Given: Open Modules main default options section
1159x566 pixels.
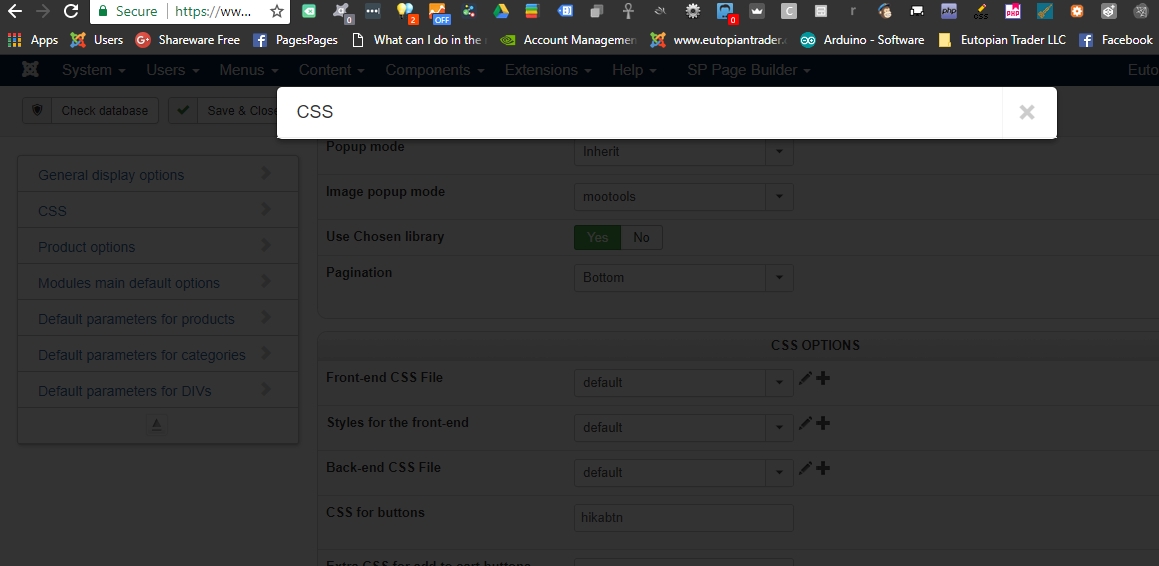Looking at the screenshot, I should click(157, 283).
